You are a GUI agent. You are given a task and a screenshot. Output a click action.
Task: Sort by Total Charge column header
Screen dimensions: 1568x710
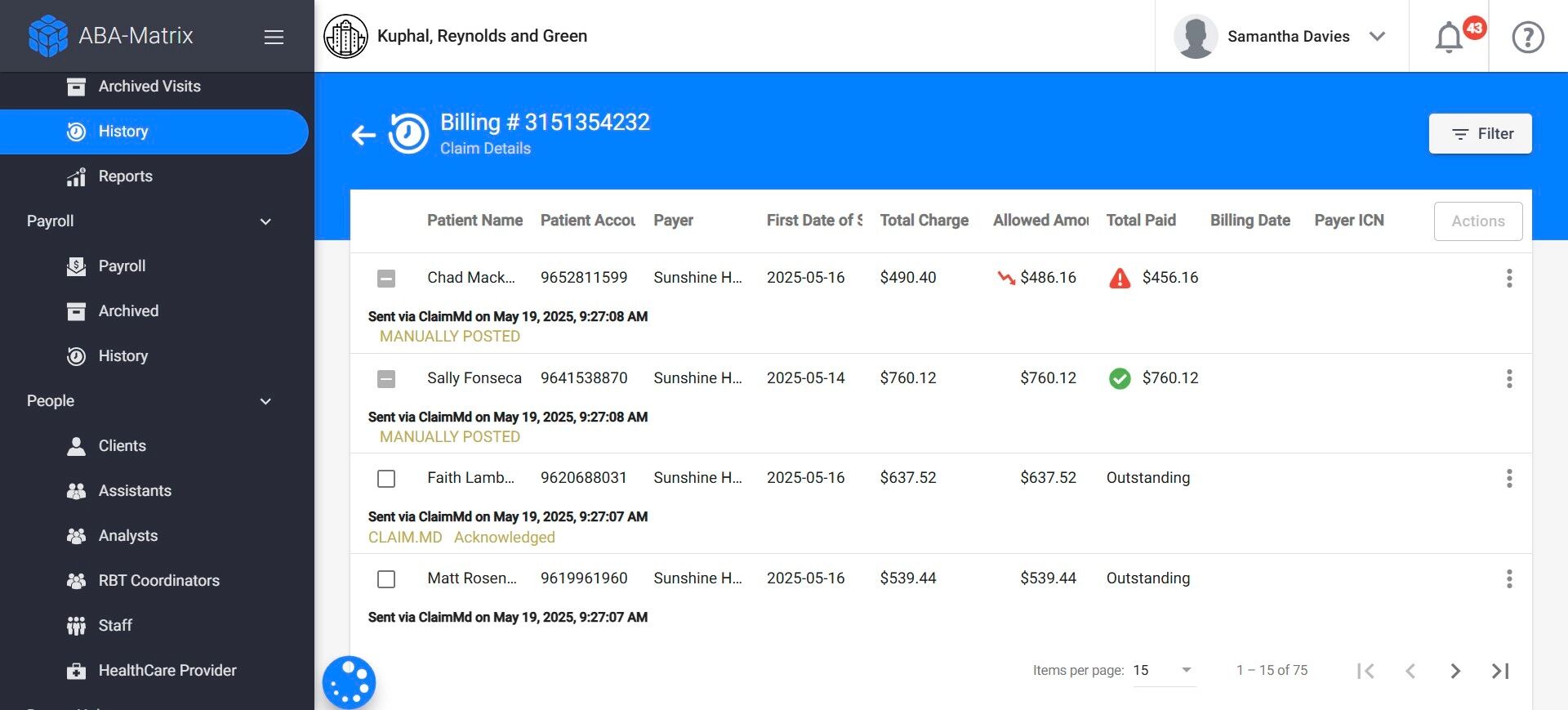point(924,221)
